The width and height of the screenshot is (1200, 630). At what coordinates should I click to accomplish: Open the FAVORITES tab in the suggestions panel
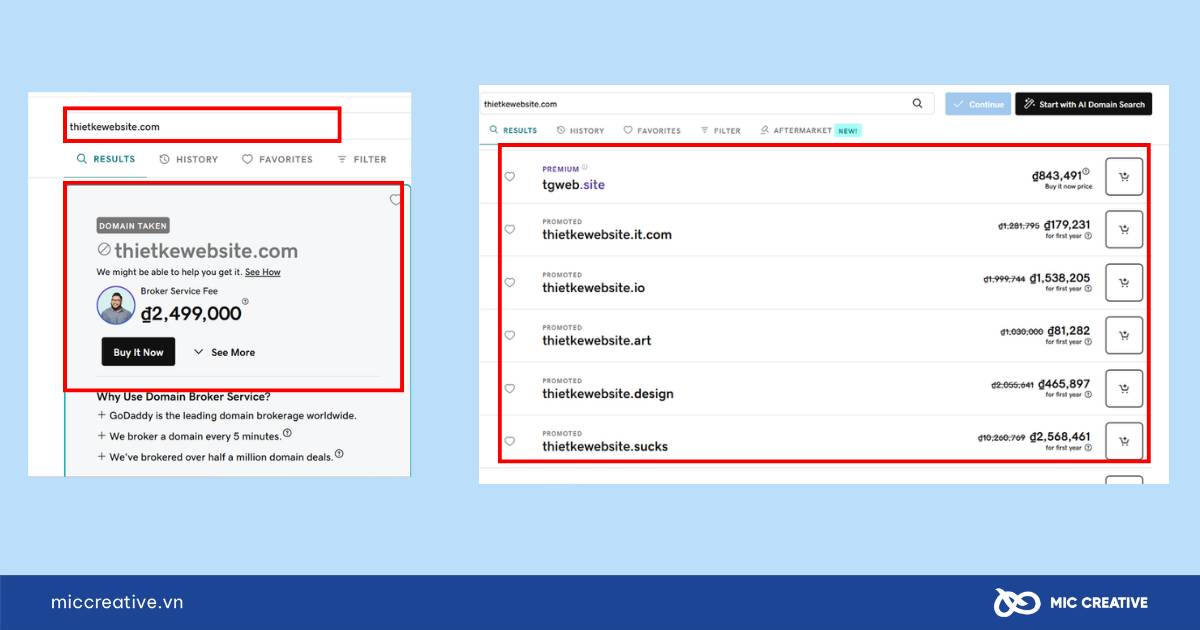652,131
